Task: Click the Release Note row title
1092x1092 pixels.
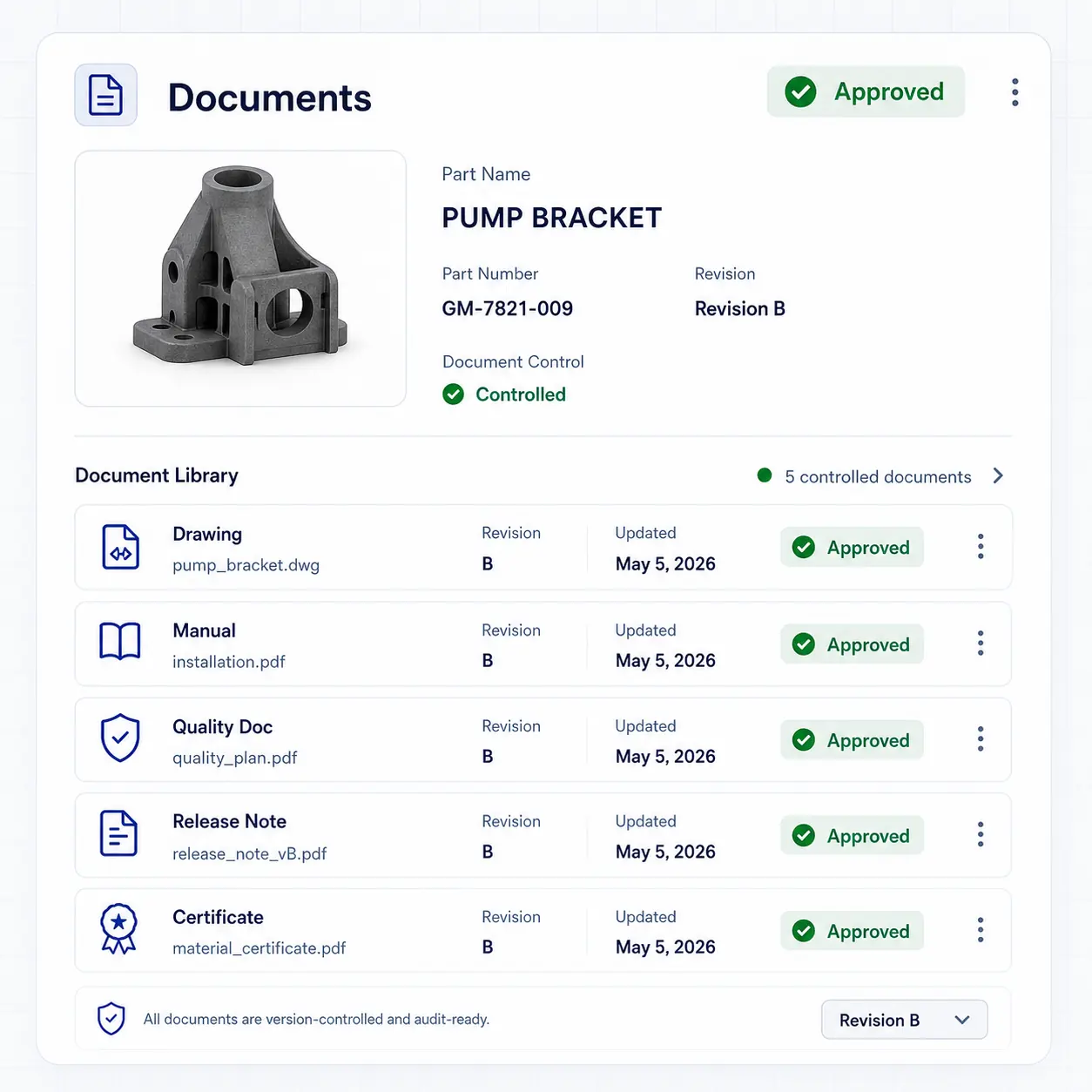Action: tap(230, 821)
